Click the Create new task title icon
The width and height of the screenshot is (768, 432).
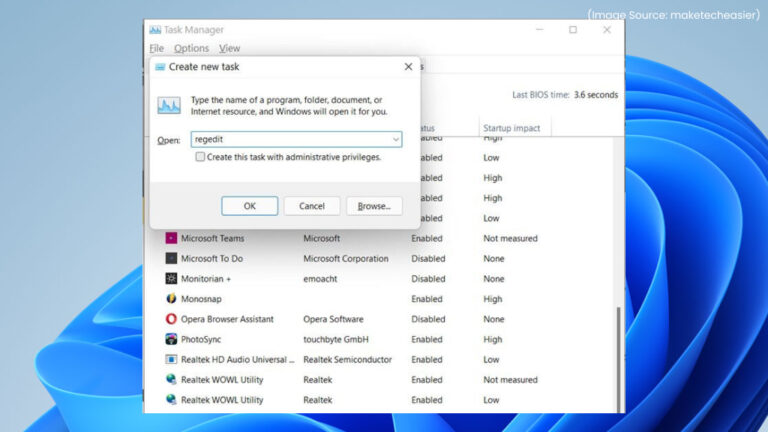click(x=160, y=67)
